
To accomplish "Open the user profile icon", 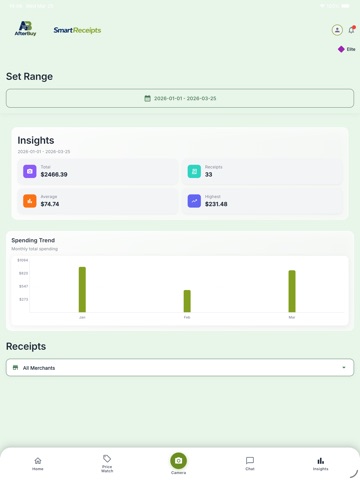I will coord(337,30).
